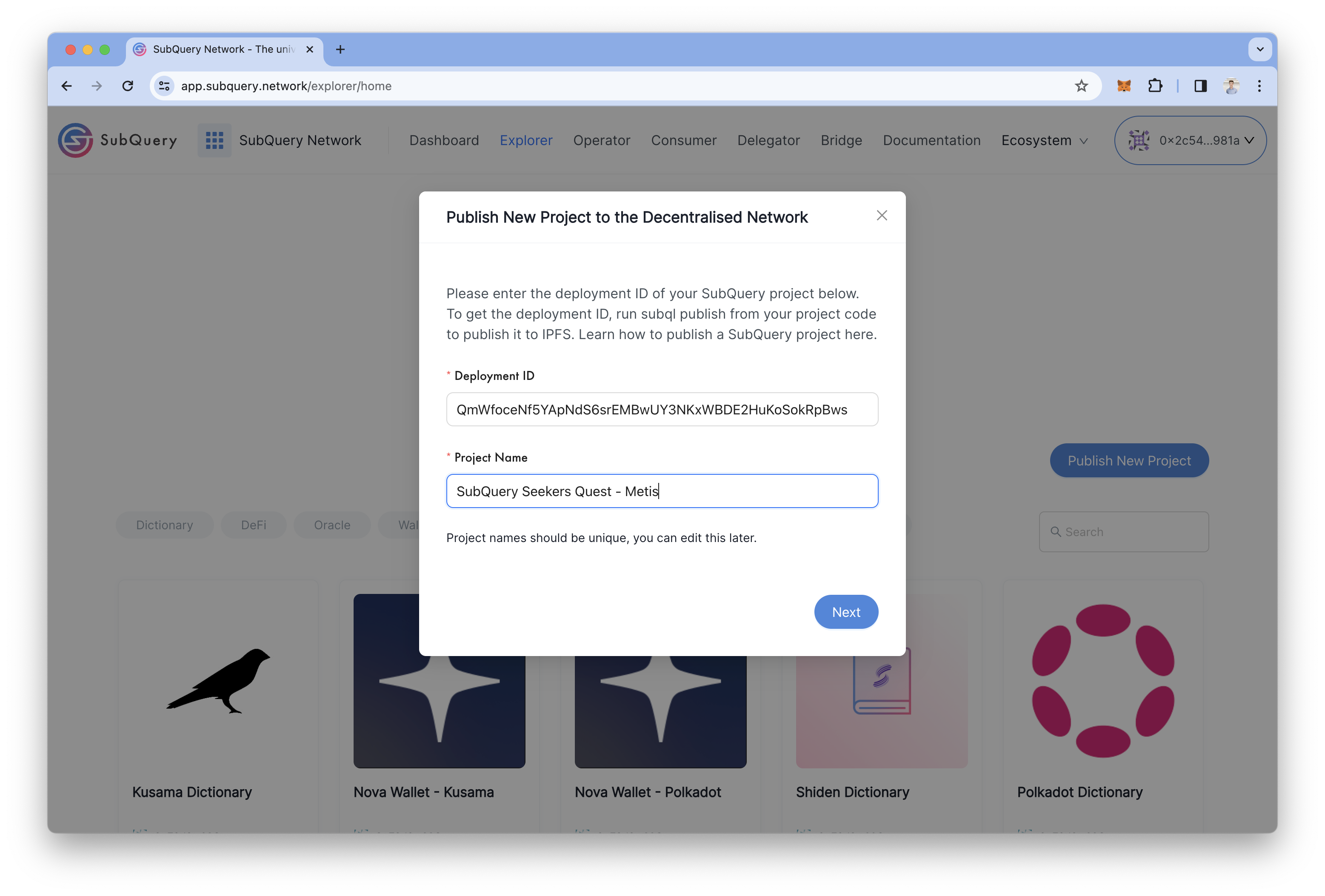1325x896 pixels.
Task: Go forward in browser history
Action: [97, 86]
